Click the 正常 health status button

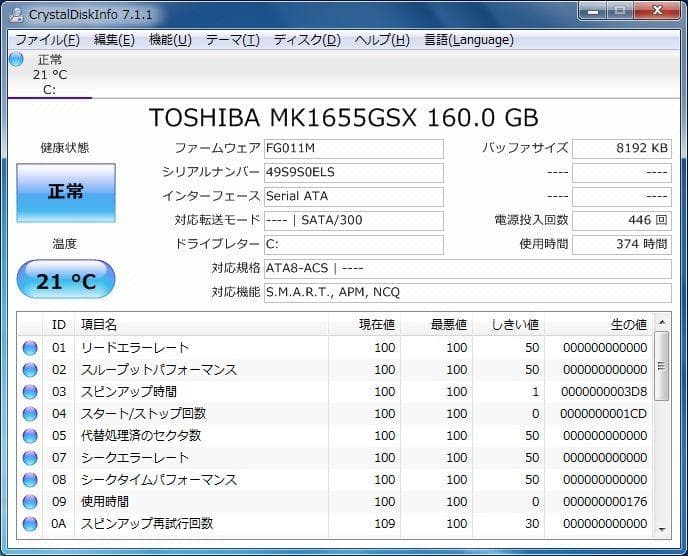tap(66, 193)
